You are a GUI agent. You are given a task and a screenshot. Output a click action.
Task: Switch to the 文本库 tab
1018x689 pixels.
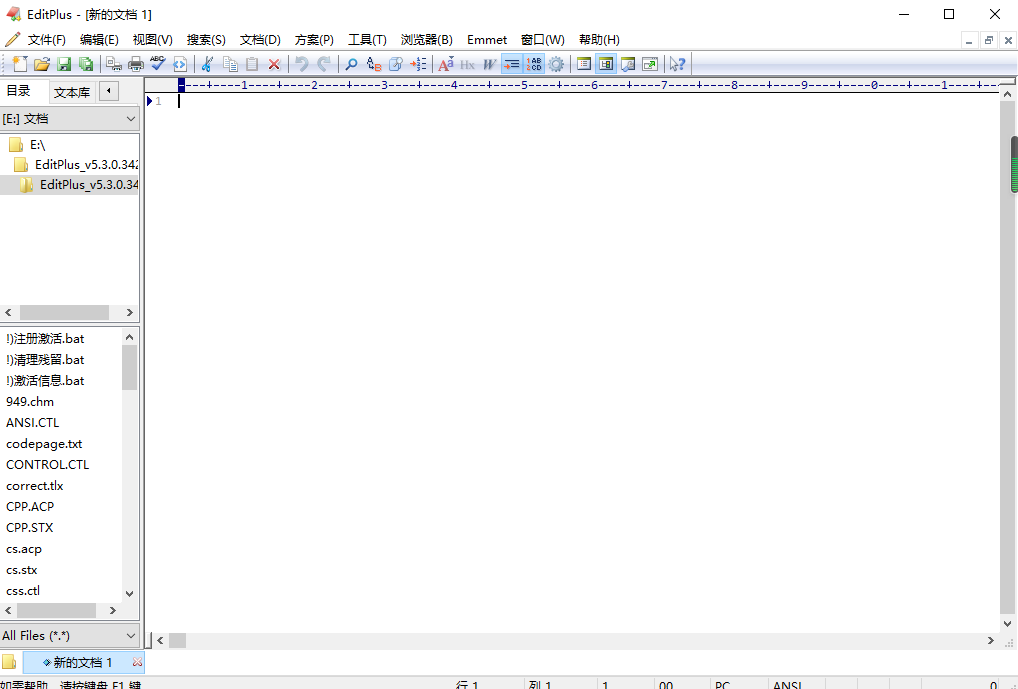(x=71, y=92)
